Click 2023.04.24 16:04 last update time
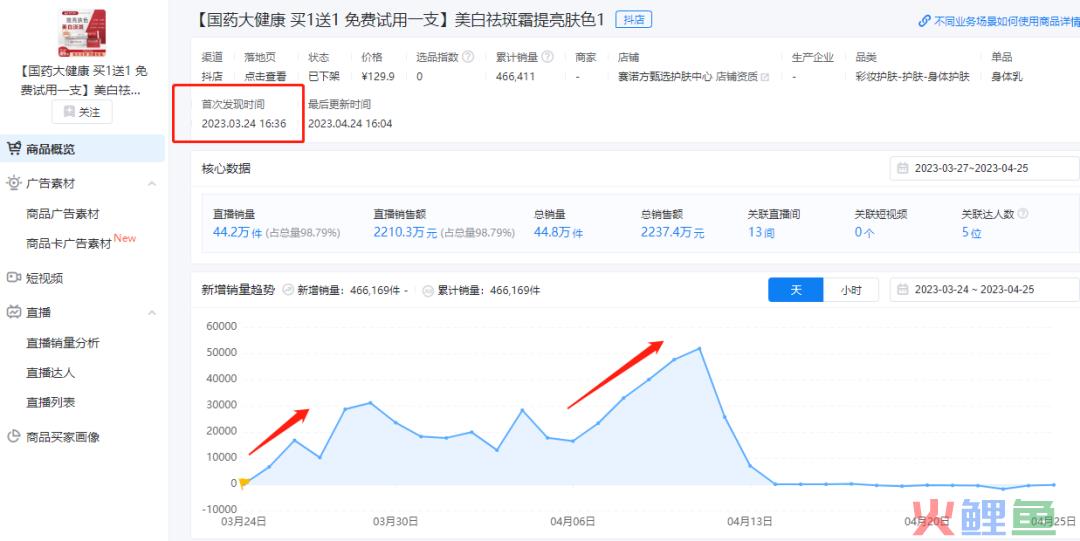 coord(350,124)
